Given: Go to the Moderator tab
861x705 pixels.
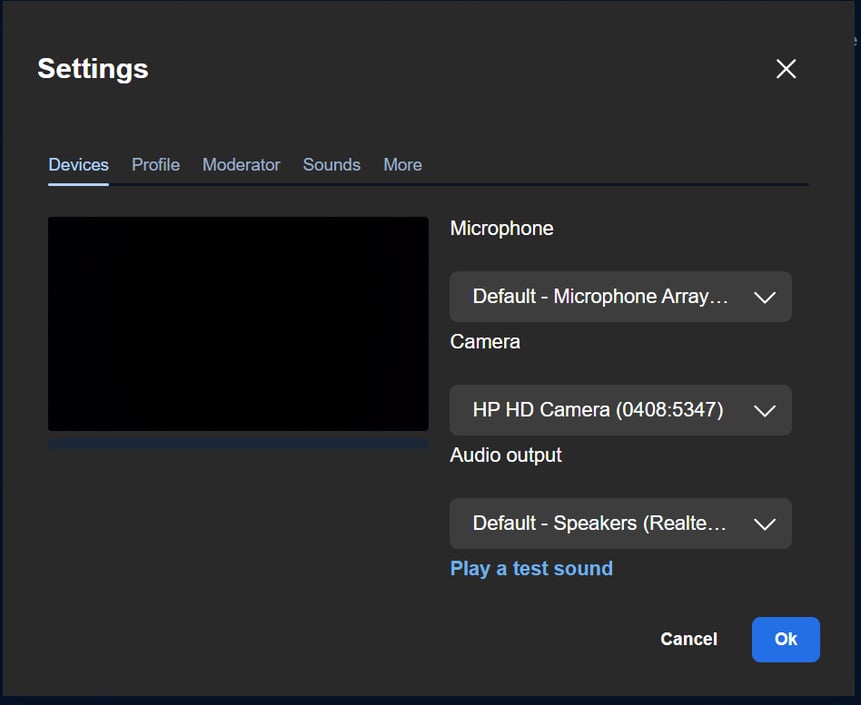Looking at the screenshot, I should [241, 165].
